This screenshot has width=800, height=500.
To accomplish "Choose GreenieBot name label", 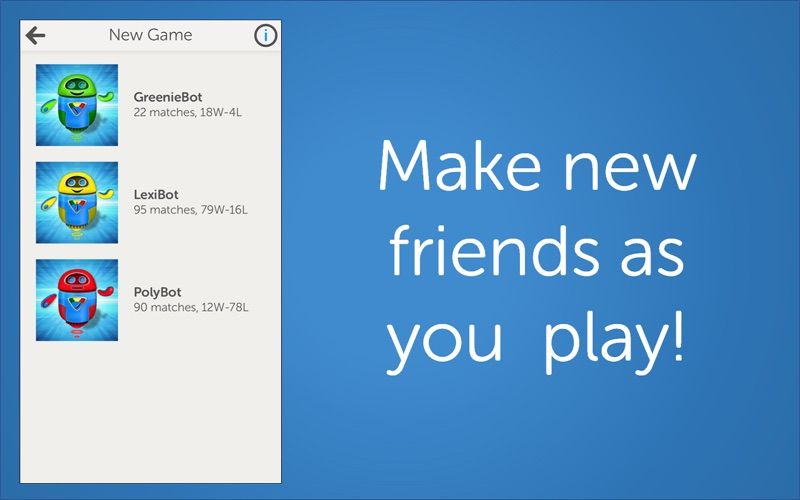I will [168, 97].
